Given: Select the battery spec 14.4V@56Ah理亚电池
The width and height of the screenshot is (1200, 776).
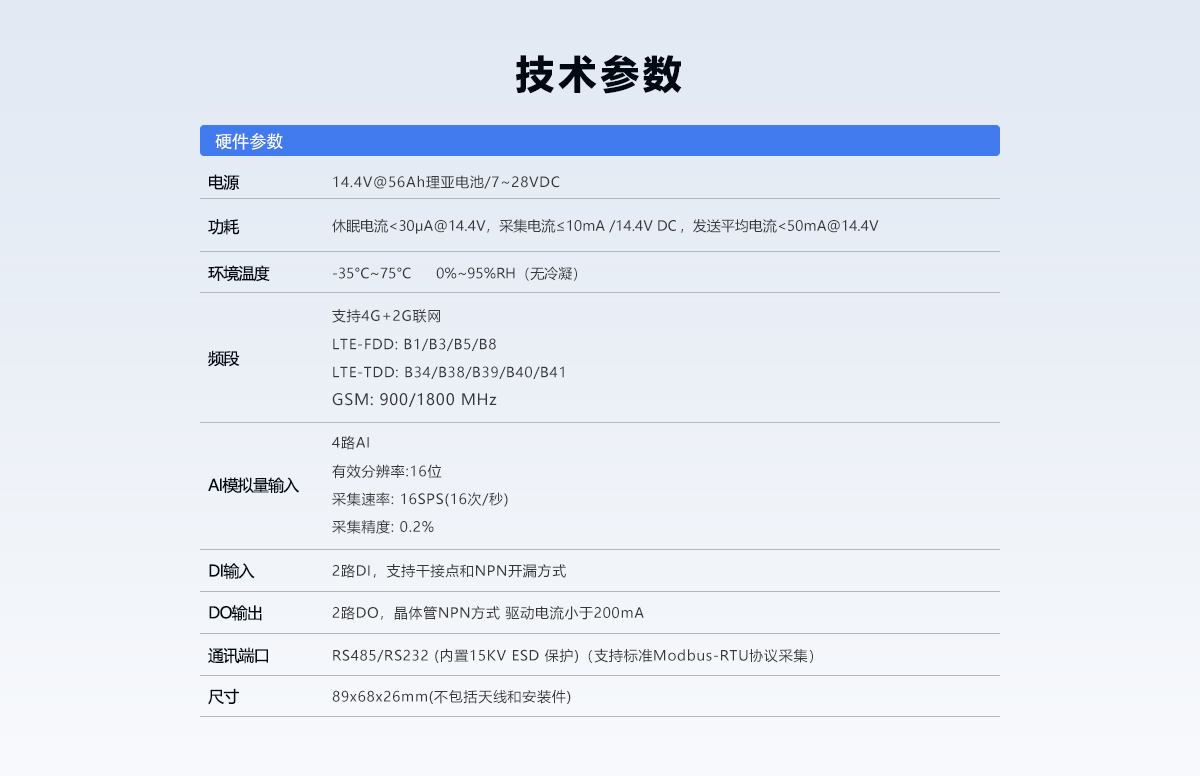Looking at the screenshot, I should point(400,182).
